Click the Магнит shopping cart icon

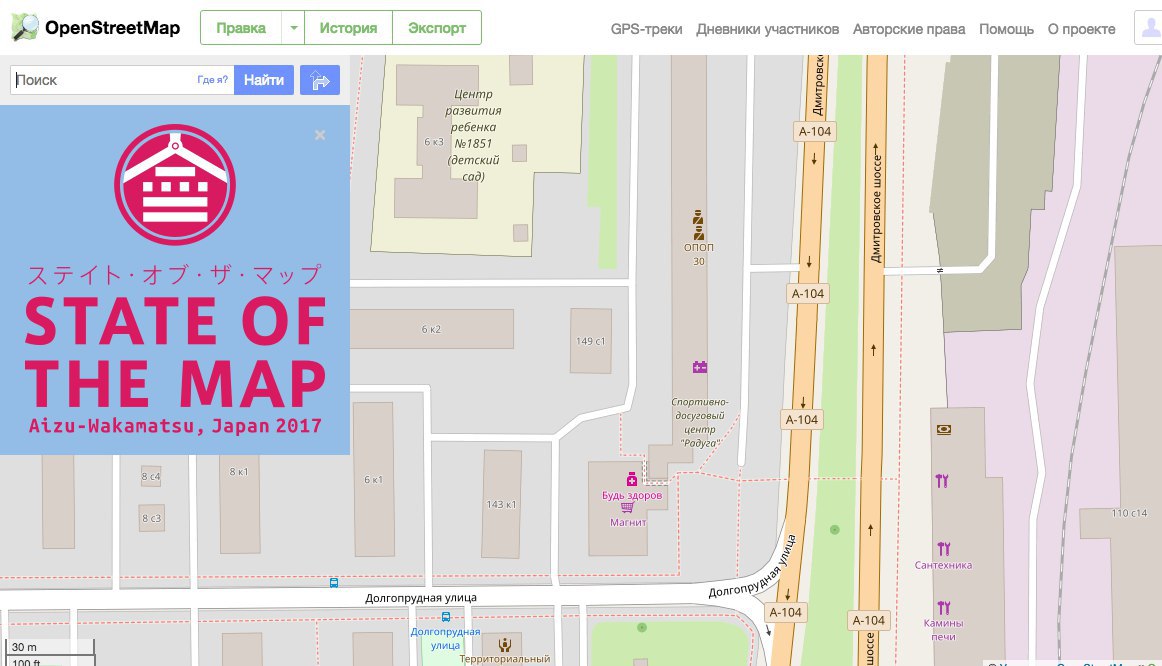(628, 507)
